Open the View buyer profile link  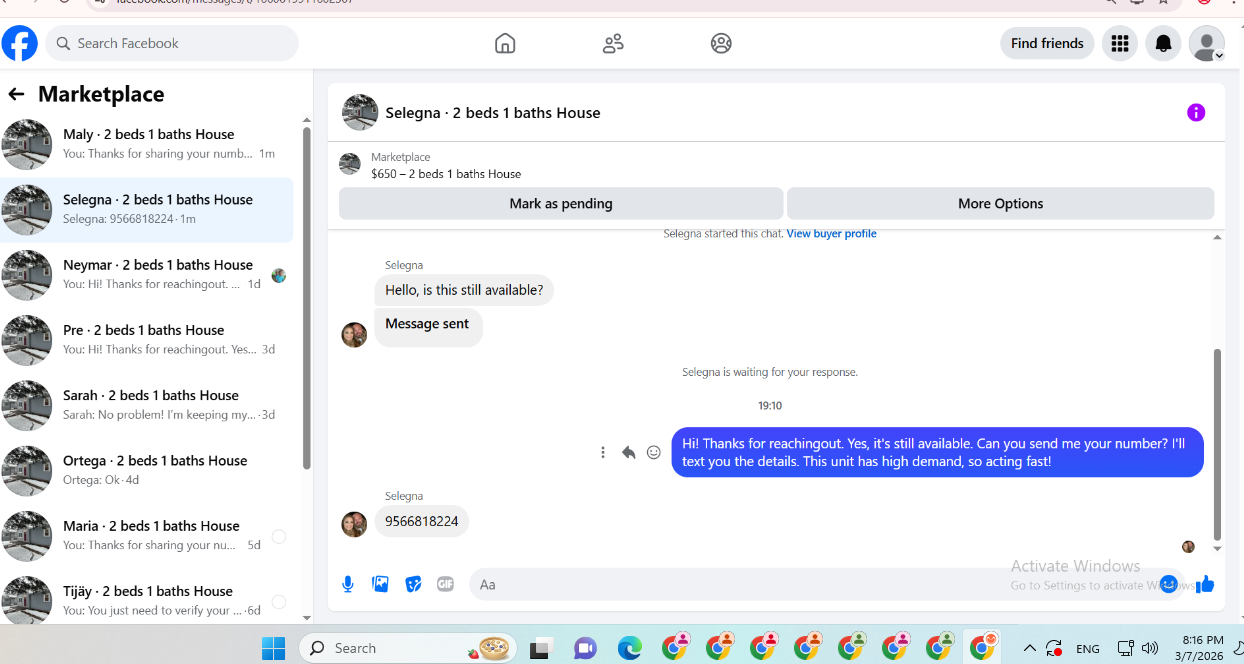click(831, 234)
